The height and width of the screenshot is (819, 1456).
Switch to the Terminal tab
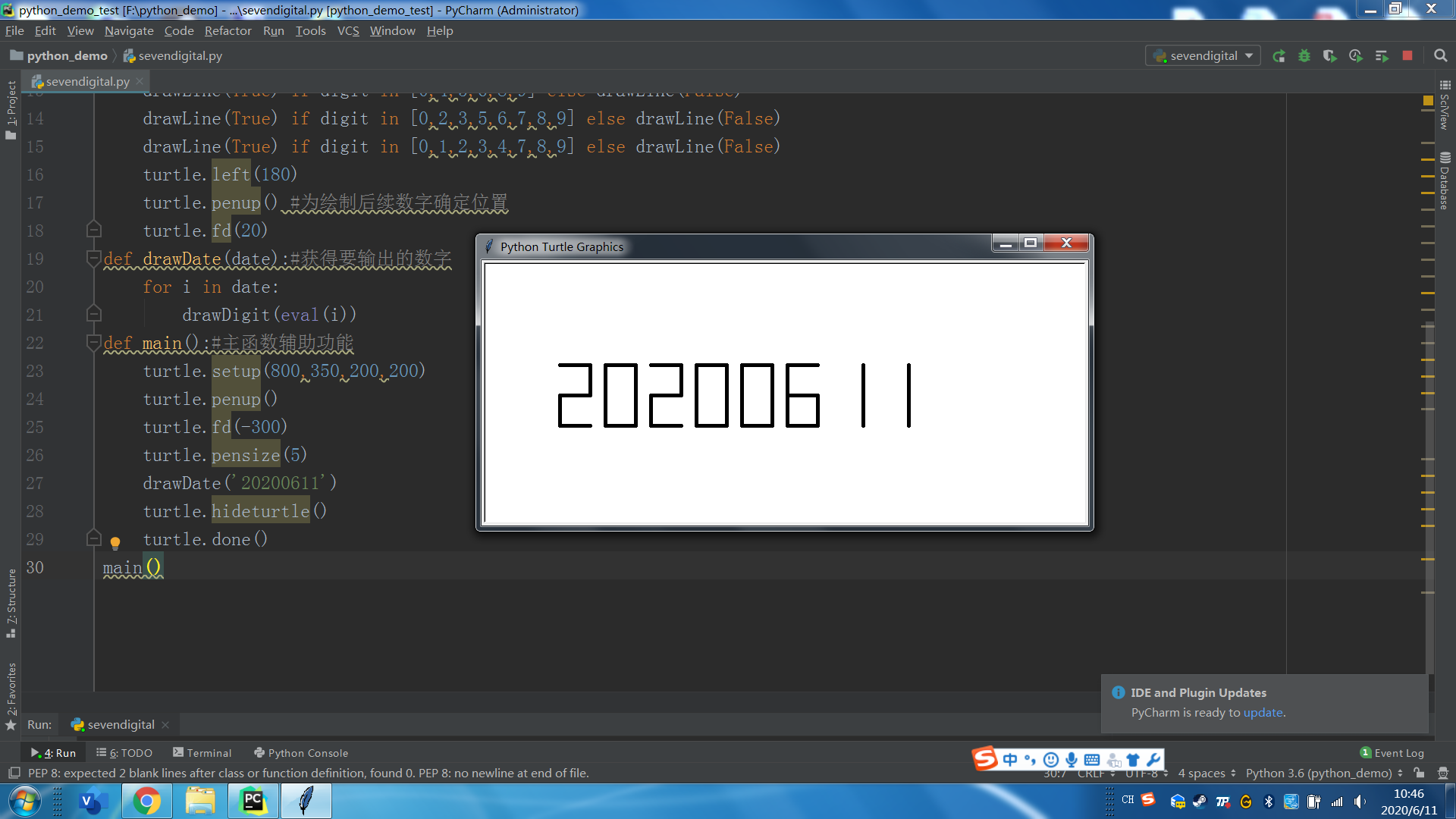202,753
